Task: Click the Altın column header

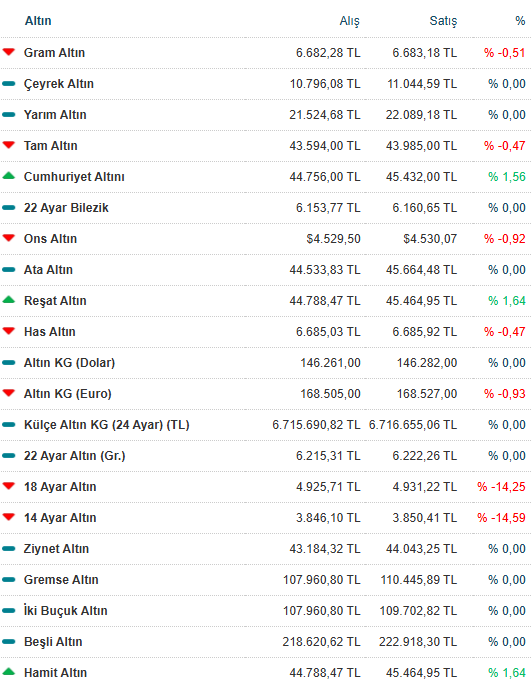Action: click(38, 21)
